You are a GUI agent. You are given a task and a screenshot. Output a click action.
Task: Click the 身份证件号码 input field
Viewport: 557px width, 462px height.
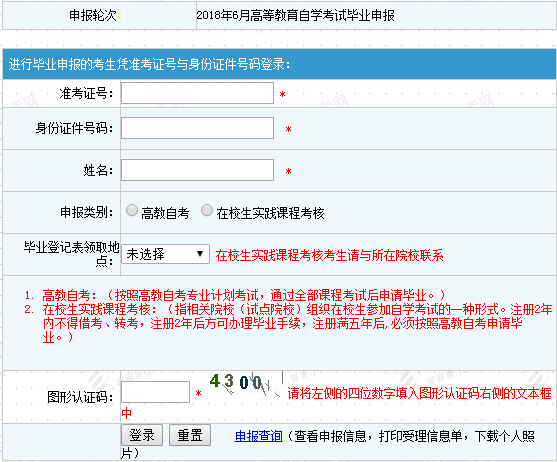coord(197,128)
